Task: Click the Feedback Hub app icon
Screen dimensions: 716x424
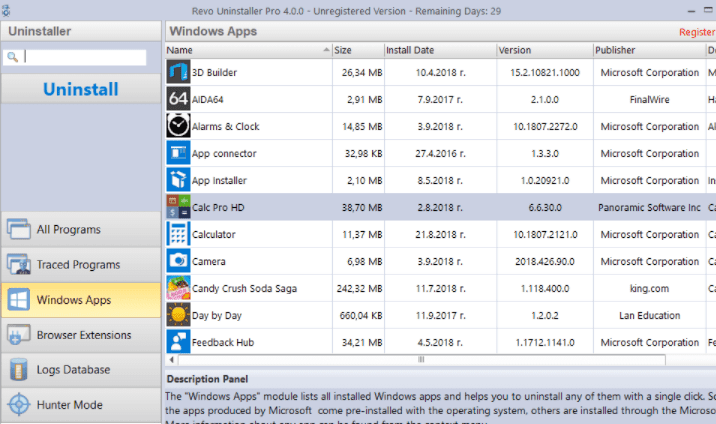Action: 178,342
